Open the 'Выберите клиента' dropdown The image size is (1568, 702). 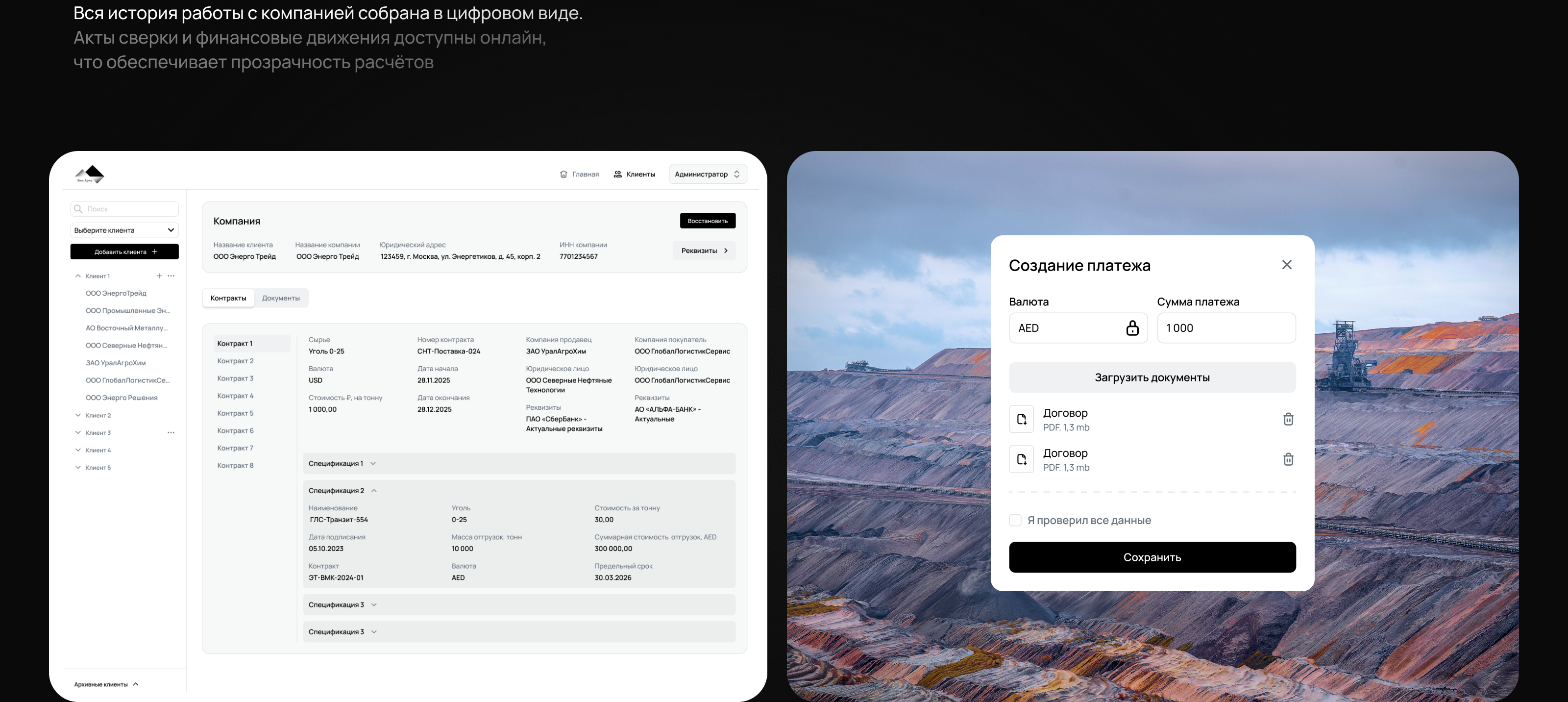(x=124, y=230)
